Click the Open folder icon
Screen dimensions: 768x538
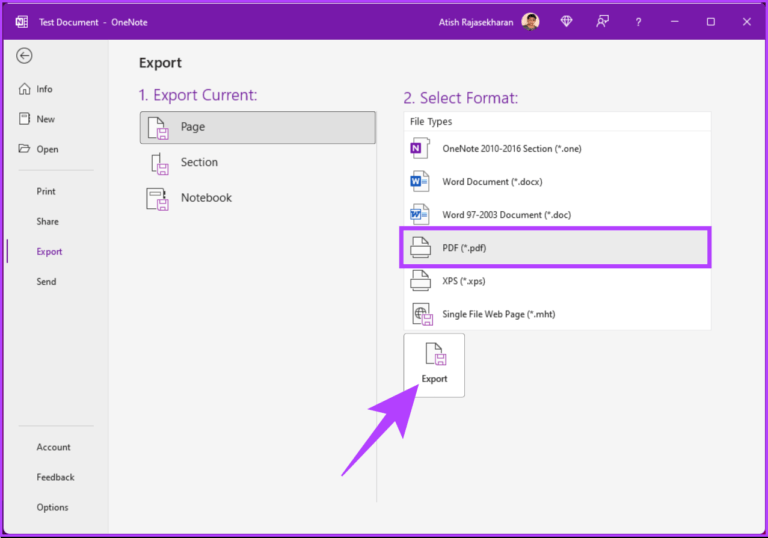pyautogui.click(x=24, y=148)
